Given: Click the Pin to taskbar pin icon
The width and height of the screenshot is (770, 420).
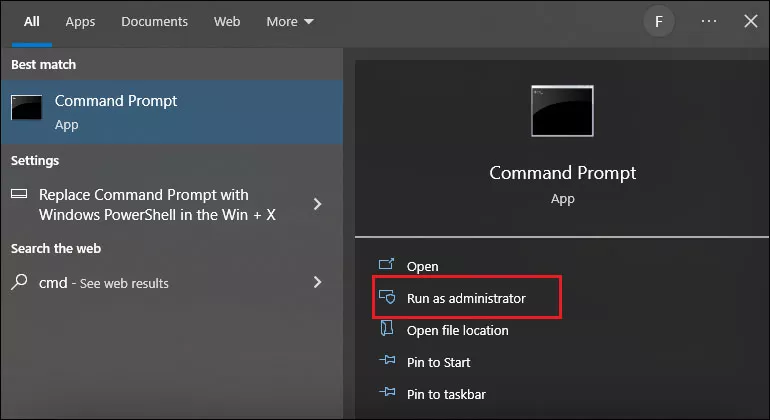Looking at the screenshot, I should (387, 392).
